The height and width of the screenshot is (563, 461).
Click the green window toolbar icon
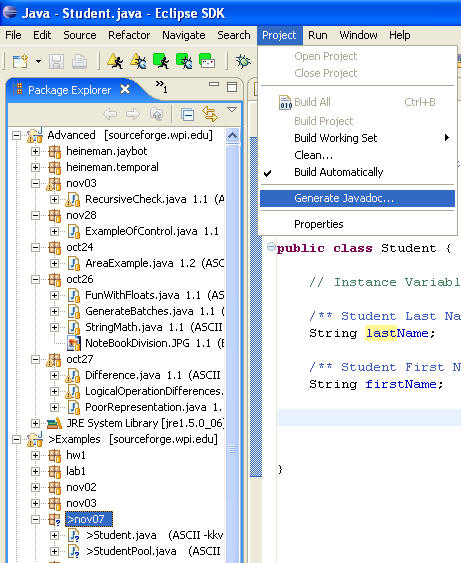tap(207, 61)
